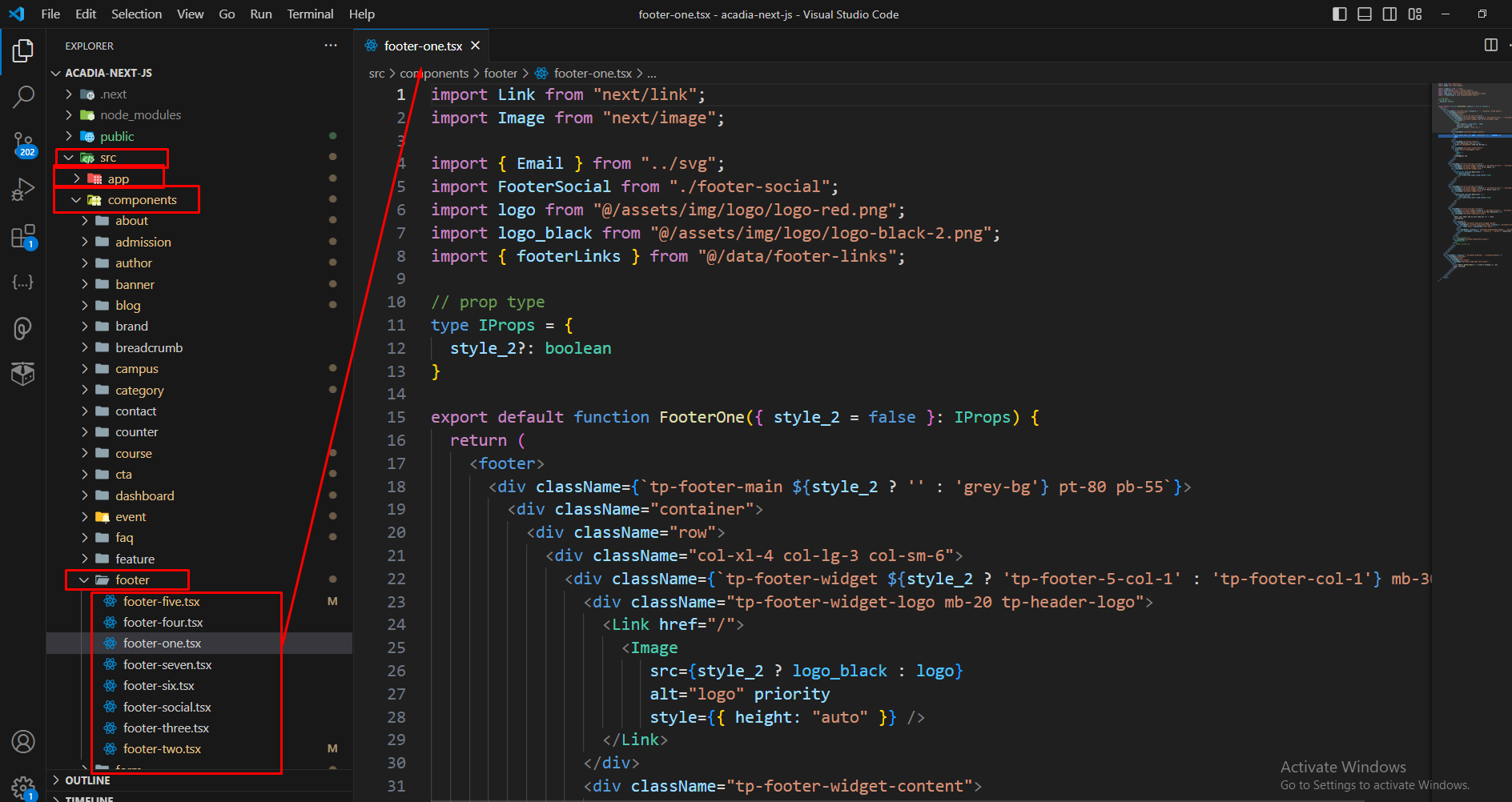Select the footer-one.tsx editor tab
The width and height of the screenshot is (1512, 802).
(422, 46)
